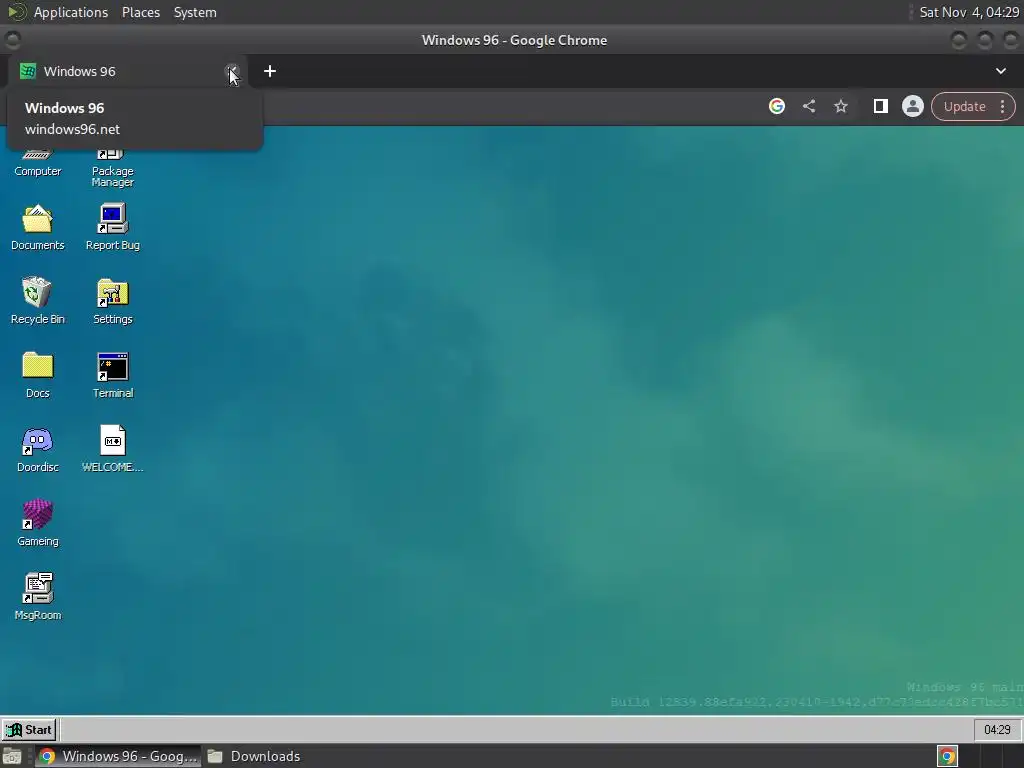The image size is (1024, 768).
Task: Click the Chrome icon in bottom panel tray
Action: click(947, 756)
